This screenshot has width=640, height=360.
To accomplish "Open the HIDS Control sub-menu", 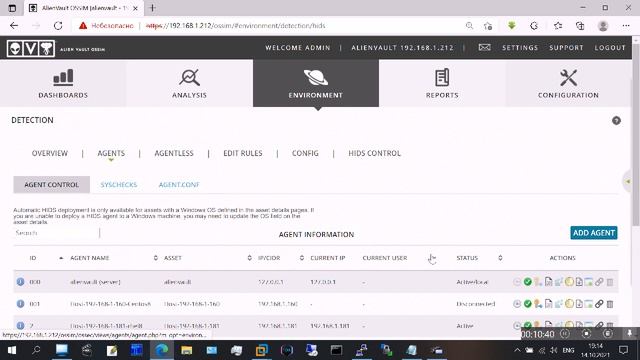I will 375,153.
